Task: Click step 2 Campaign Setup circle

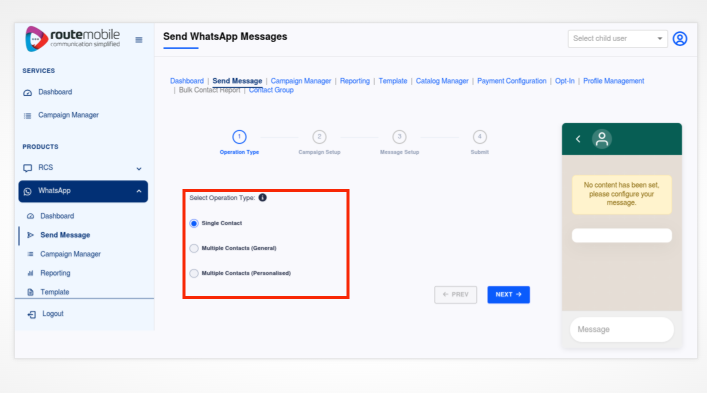Action: point(319,137)
